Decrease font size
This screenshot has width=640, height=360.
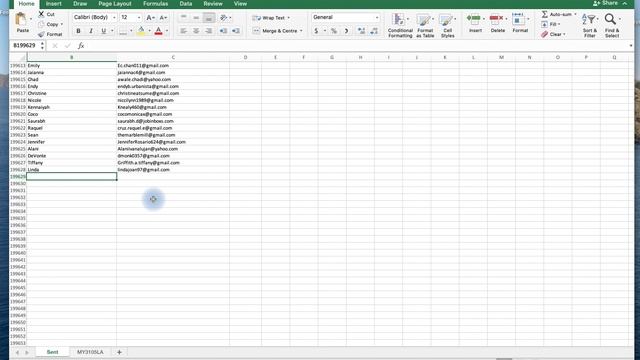[x=163, y=18]
